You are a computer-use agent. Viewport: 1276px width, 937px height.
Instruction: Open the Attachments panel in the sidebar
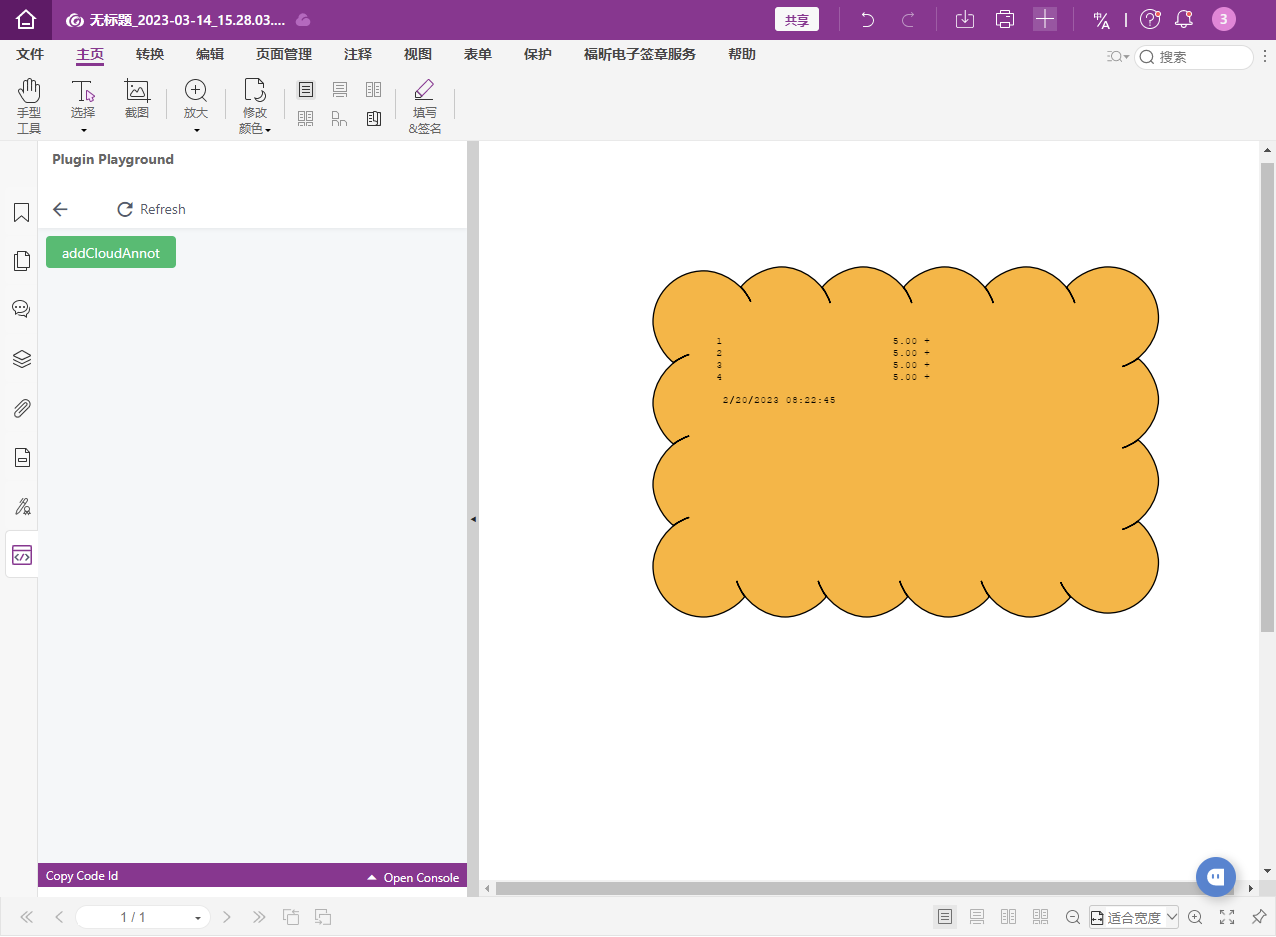(x=21, y=408)
